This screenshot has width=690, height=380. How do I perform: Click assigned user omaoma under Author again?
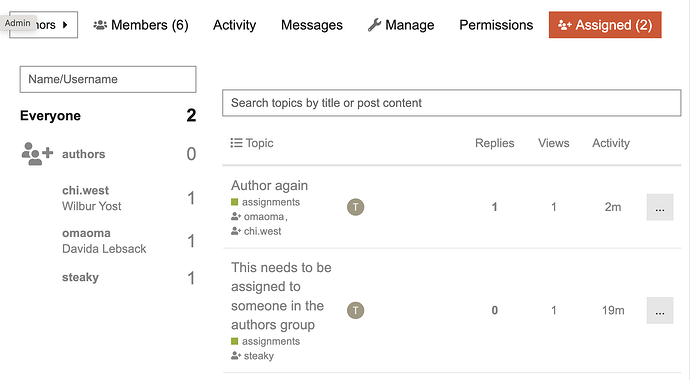click(x=264, y=216)
